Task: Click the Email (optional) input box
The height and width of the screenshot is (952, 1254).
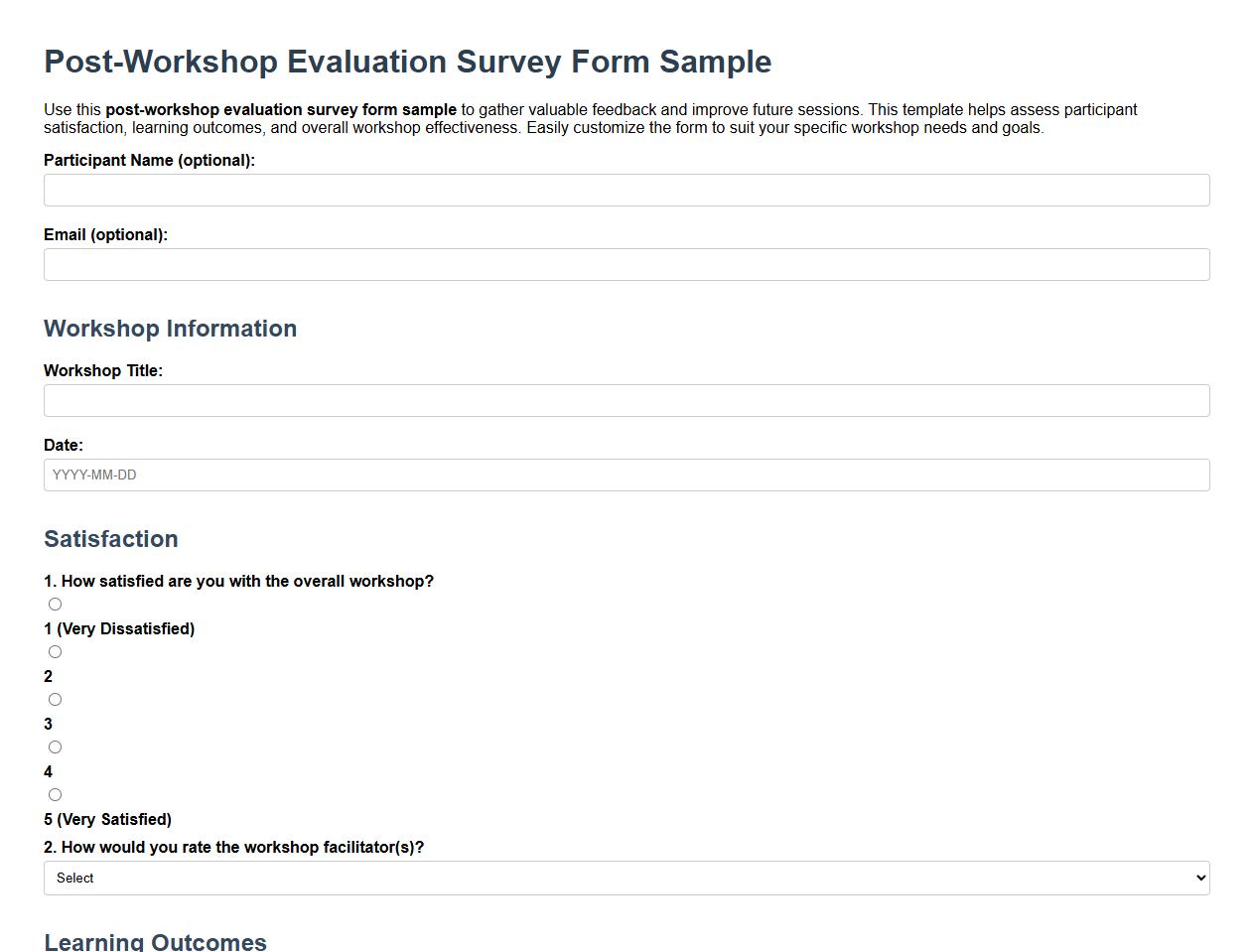Action: point(626,264)
